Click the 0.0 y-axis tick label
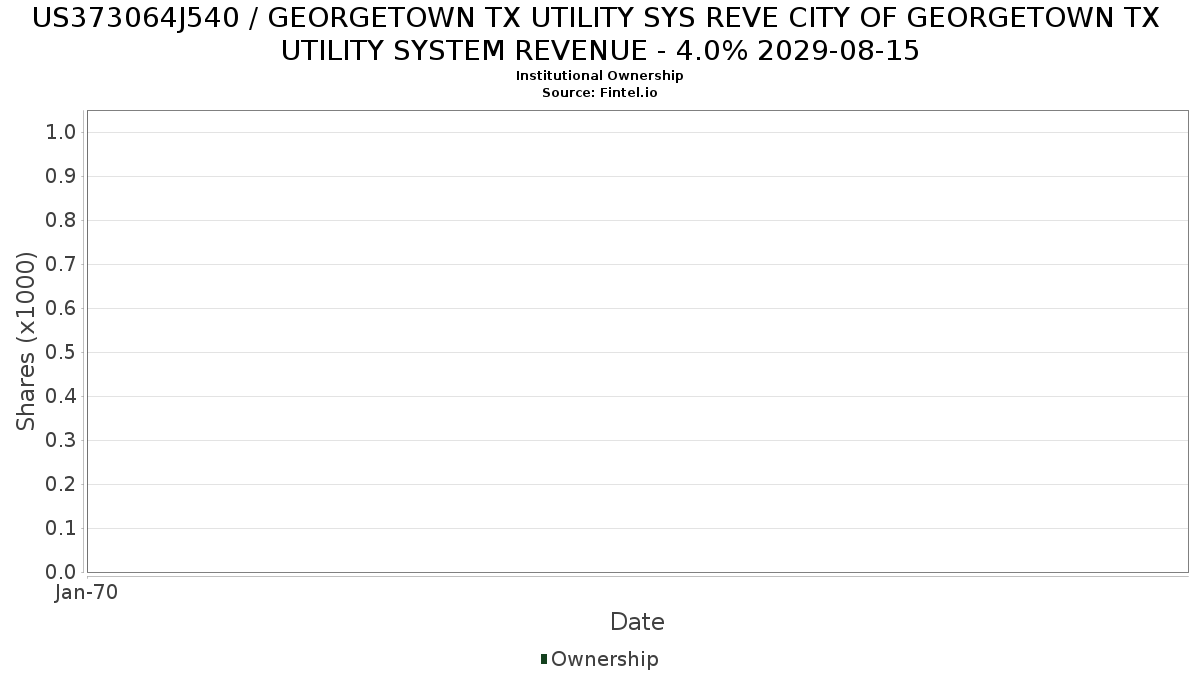The height and width of the screenshot is (675, 1200). 61,573
